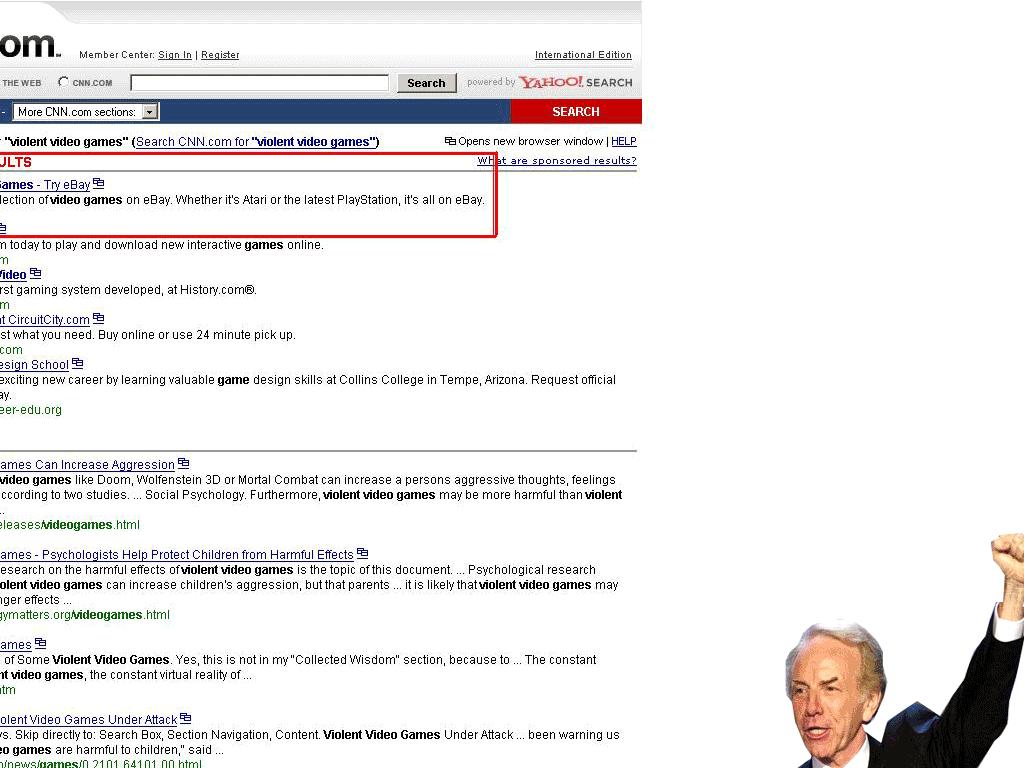Viewport: 1024px width, 768px height.
Task: Click into the search text field
Action: coord(259,83)
